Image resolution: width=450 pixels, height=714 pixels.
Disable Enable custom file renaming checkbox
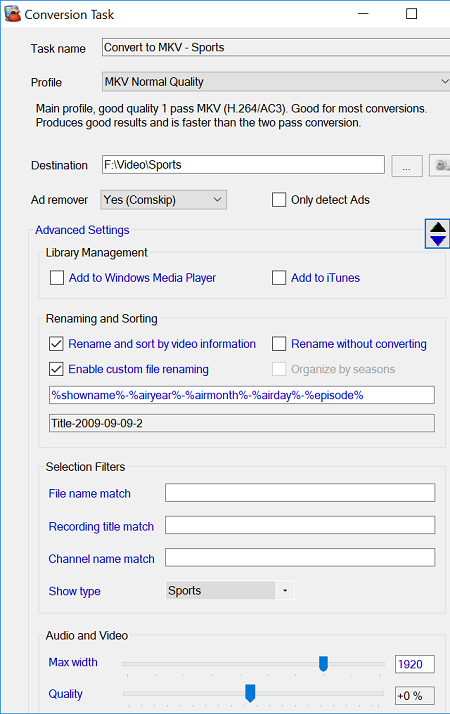(x=56, y=369)
